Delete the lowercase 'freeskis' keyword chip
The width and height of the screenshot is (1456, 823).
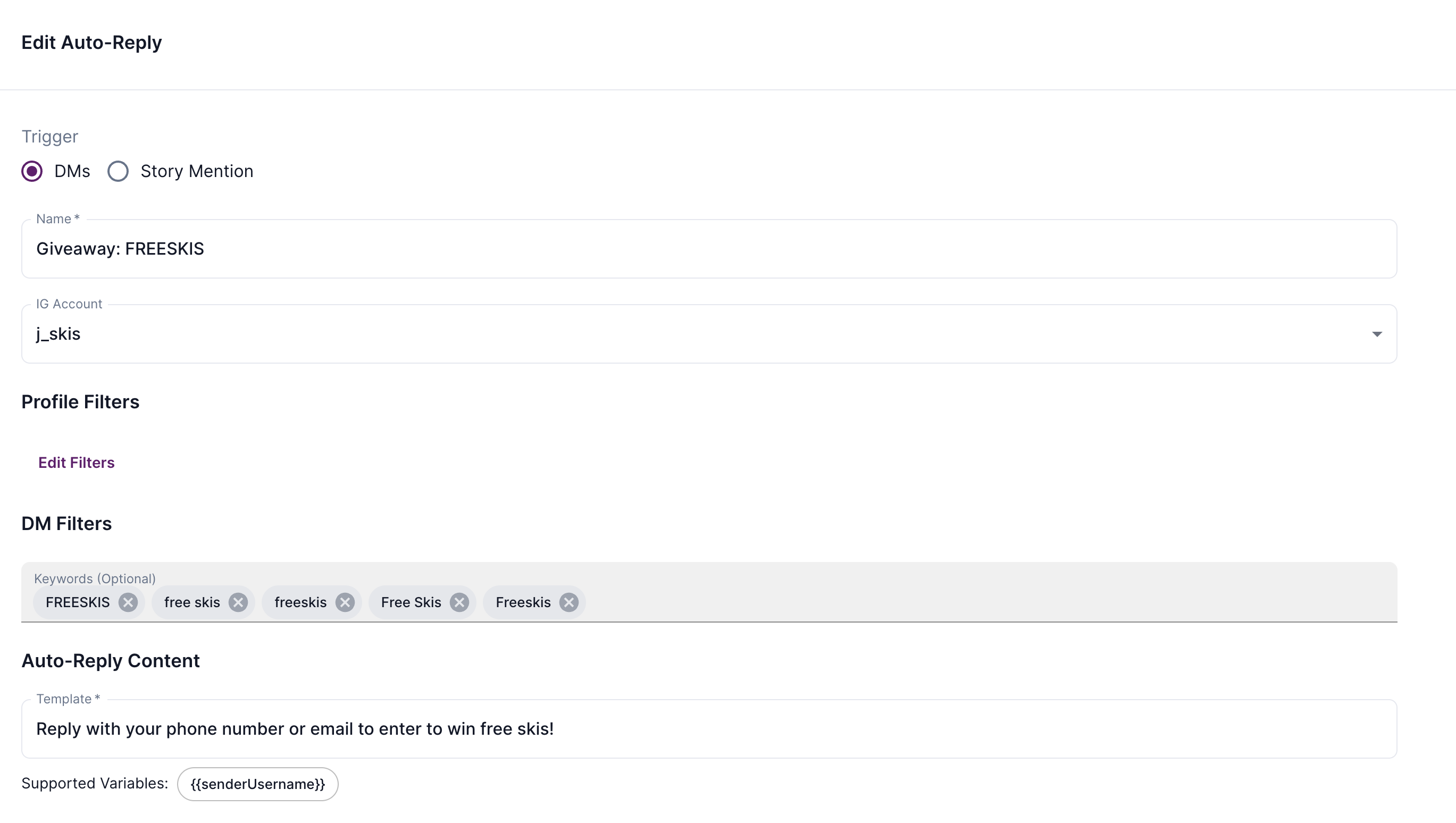[x=345, y=602]
